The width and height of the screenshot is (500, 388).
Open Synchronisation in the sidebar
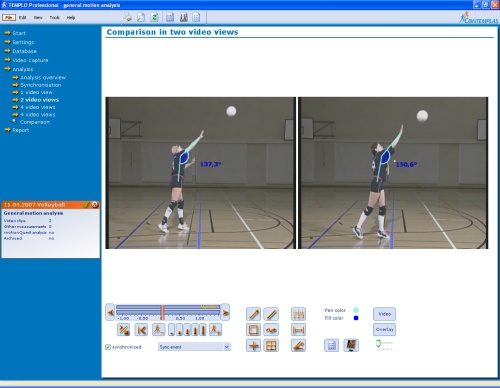(40, 85)
